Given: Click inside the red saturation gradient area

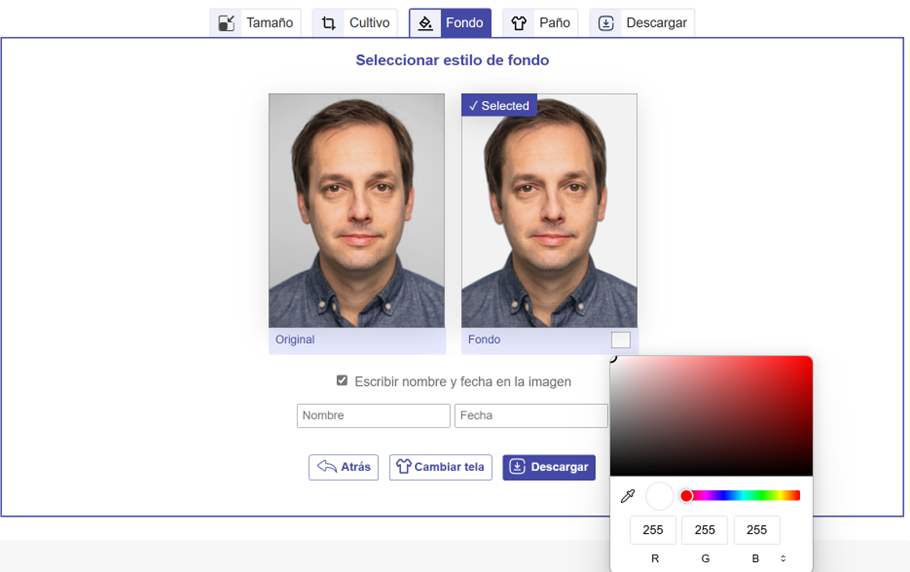Looking at the screenshot, I should [x=711, y=417].
